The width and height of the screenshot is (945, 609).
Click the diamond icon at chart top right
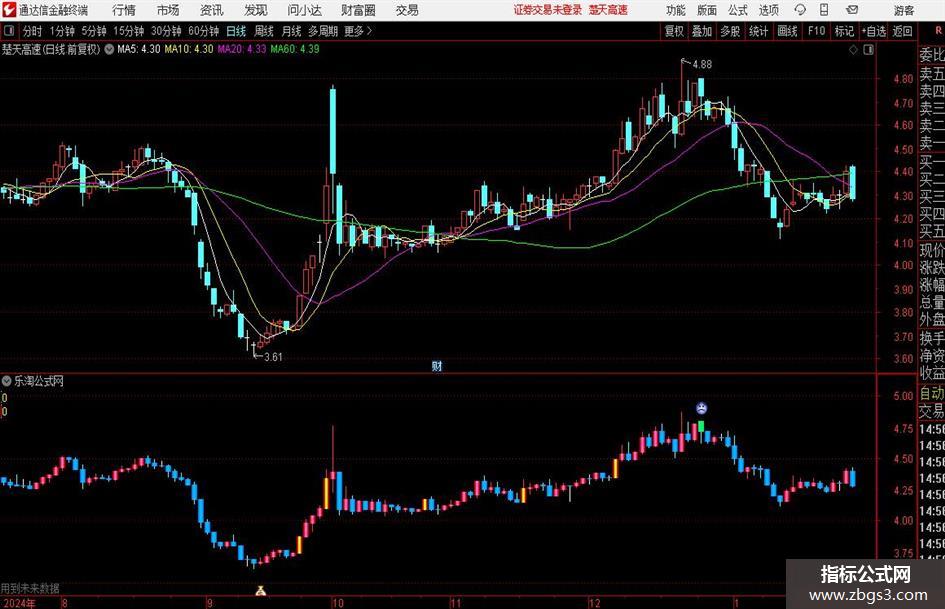[x=853, y=50]
